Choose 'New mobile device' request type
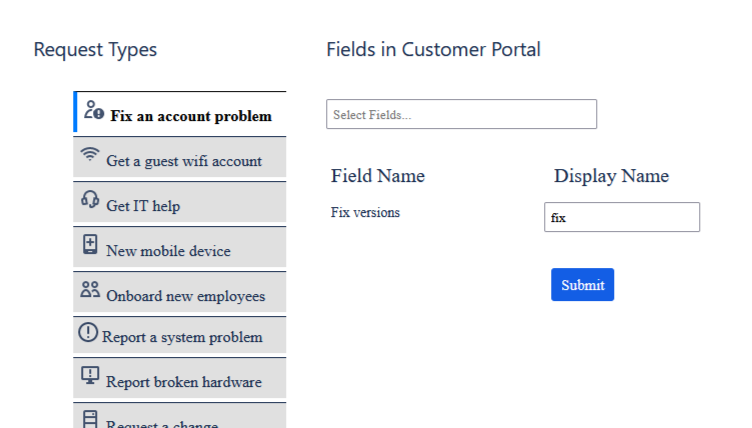 point(168,251)
